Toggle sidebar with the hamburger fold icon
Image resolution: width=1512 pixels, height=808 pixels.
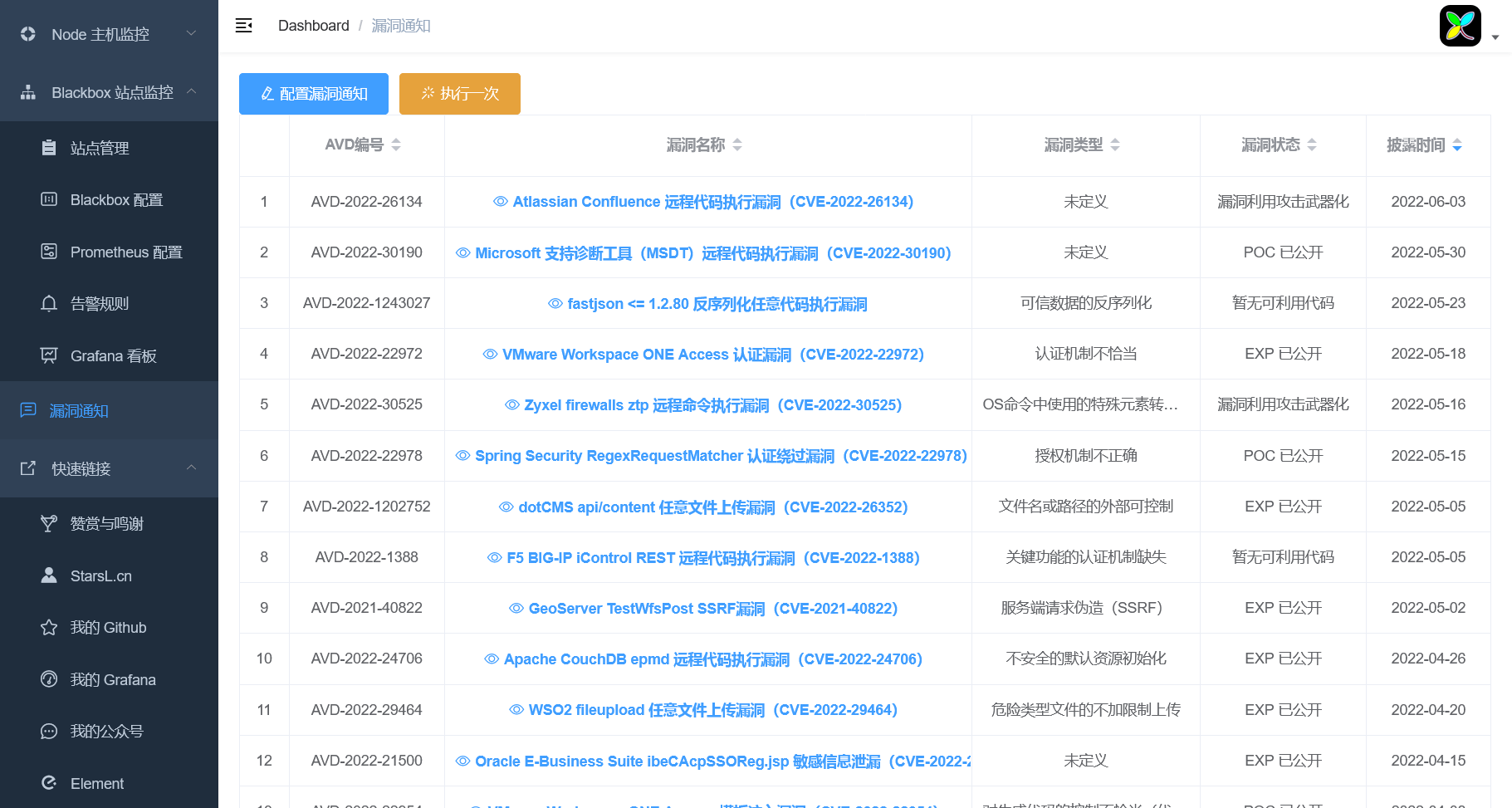click(x=244, y=26)
